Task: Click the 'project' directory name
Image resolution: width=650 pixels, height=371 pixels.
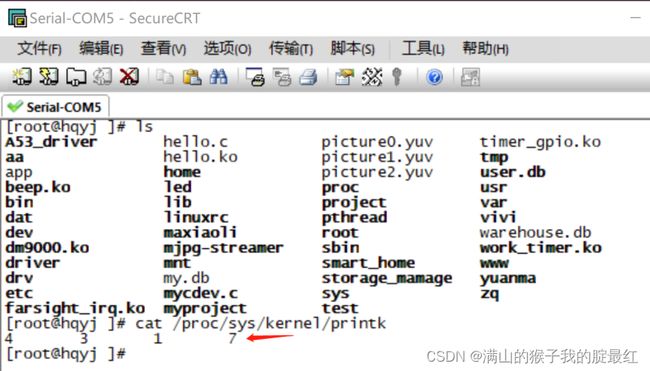Action: coord(354,202)
